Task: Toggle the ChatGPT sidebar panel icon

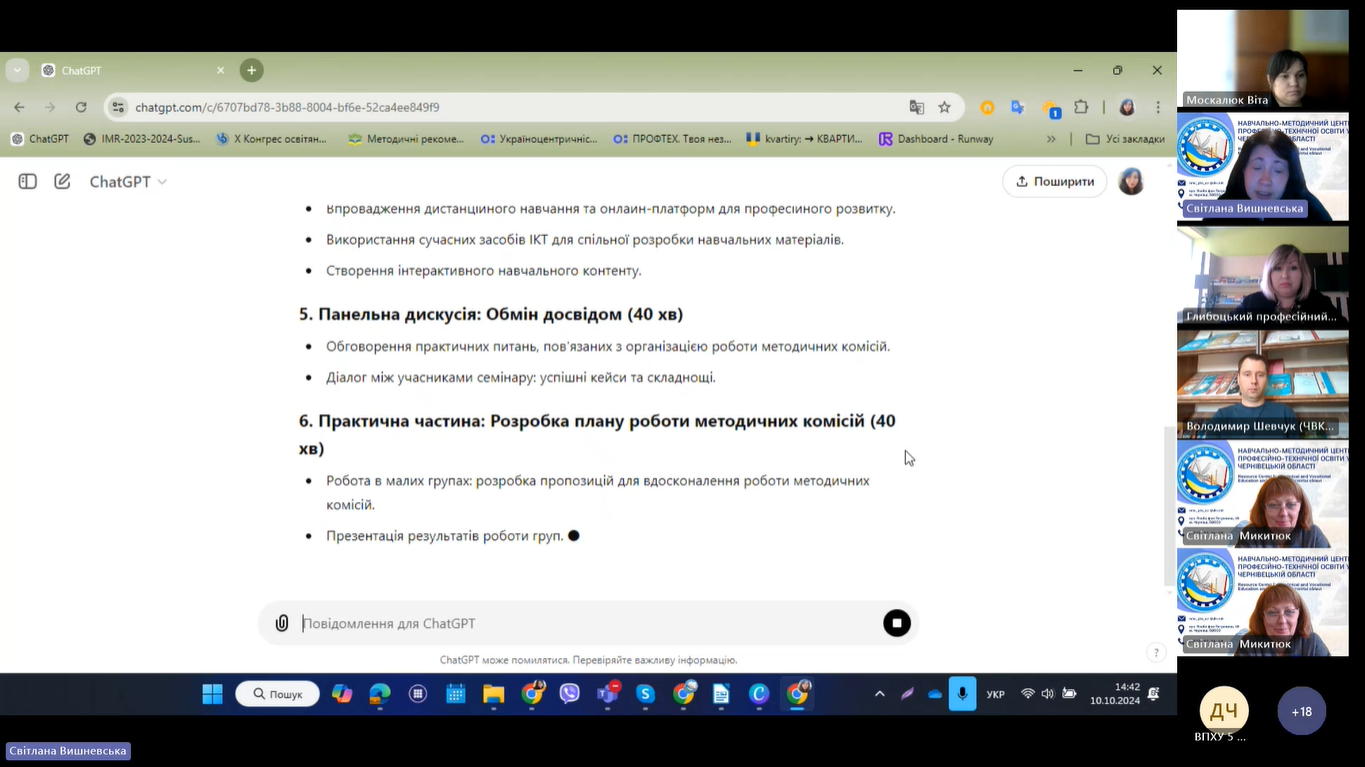Action: (28, 181)
